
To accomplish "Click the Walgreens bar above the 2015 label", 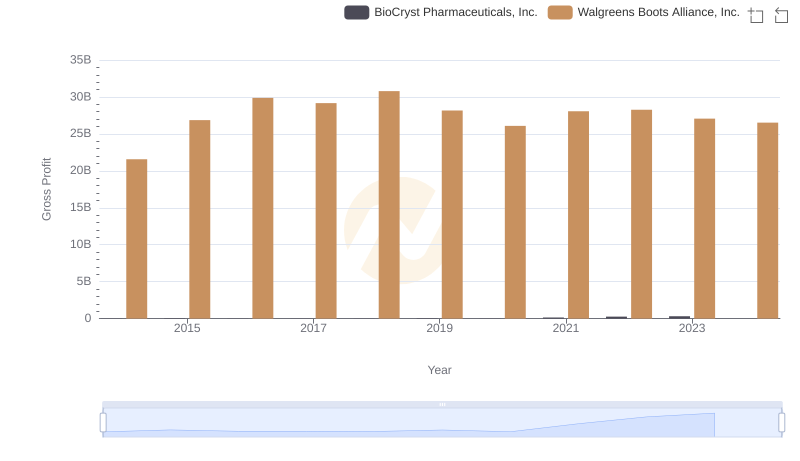I will coord(199,219).
